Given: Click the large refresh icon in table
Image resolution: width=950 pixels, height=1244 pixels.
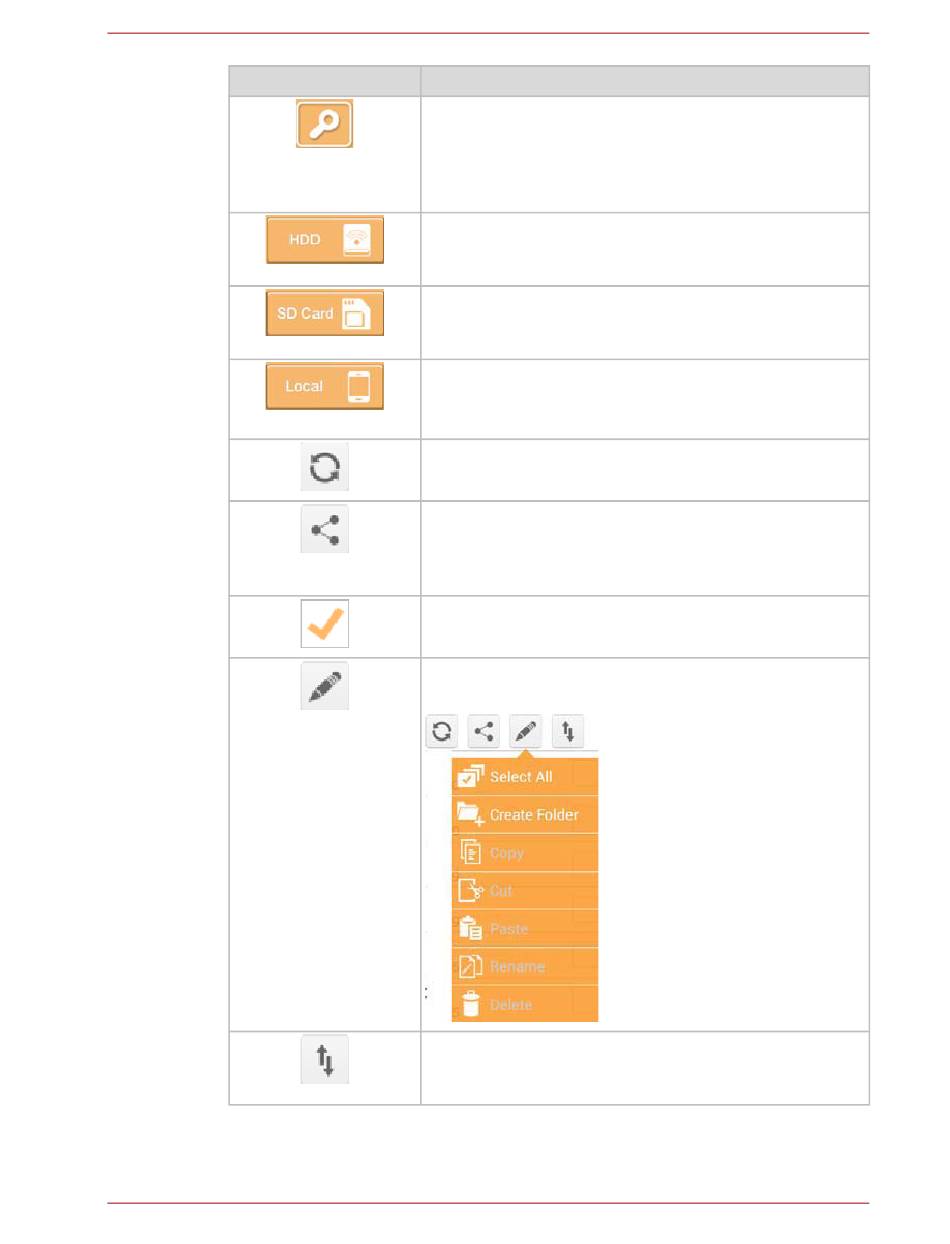Looking at the screenshot, I should 325,468.
